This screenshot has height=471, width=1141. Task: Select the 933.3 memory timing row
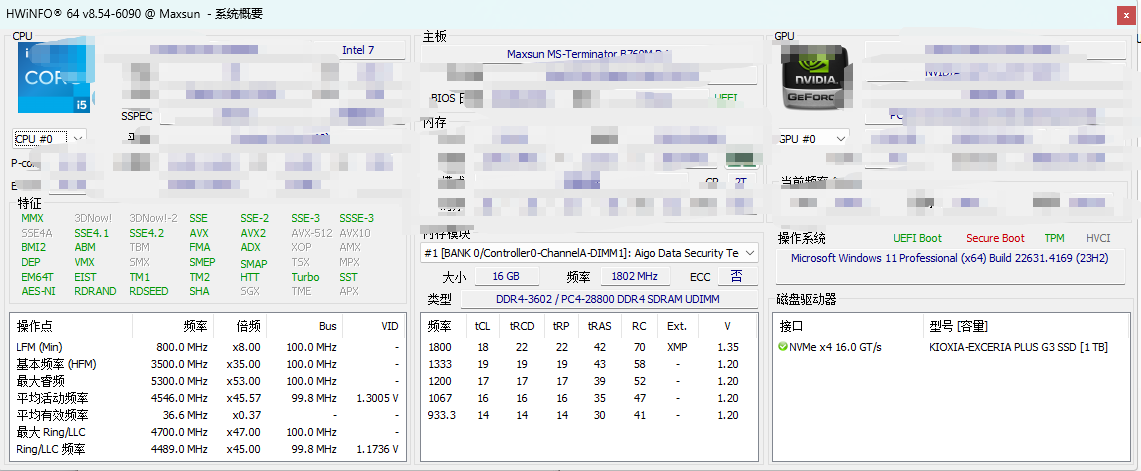point(589,415)
